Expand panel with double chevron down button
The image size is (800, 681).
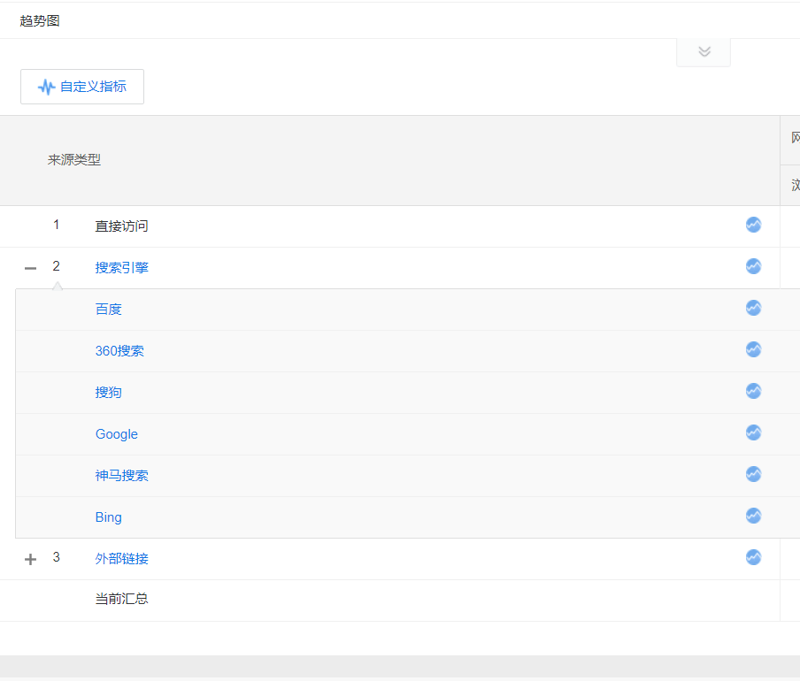click(704, 52)
